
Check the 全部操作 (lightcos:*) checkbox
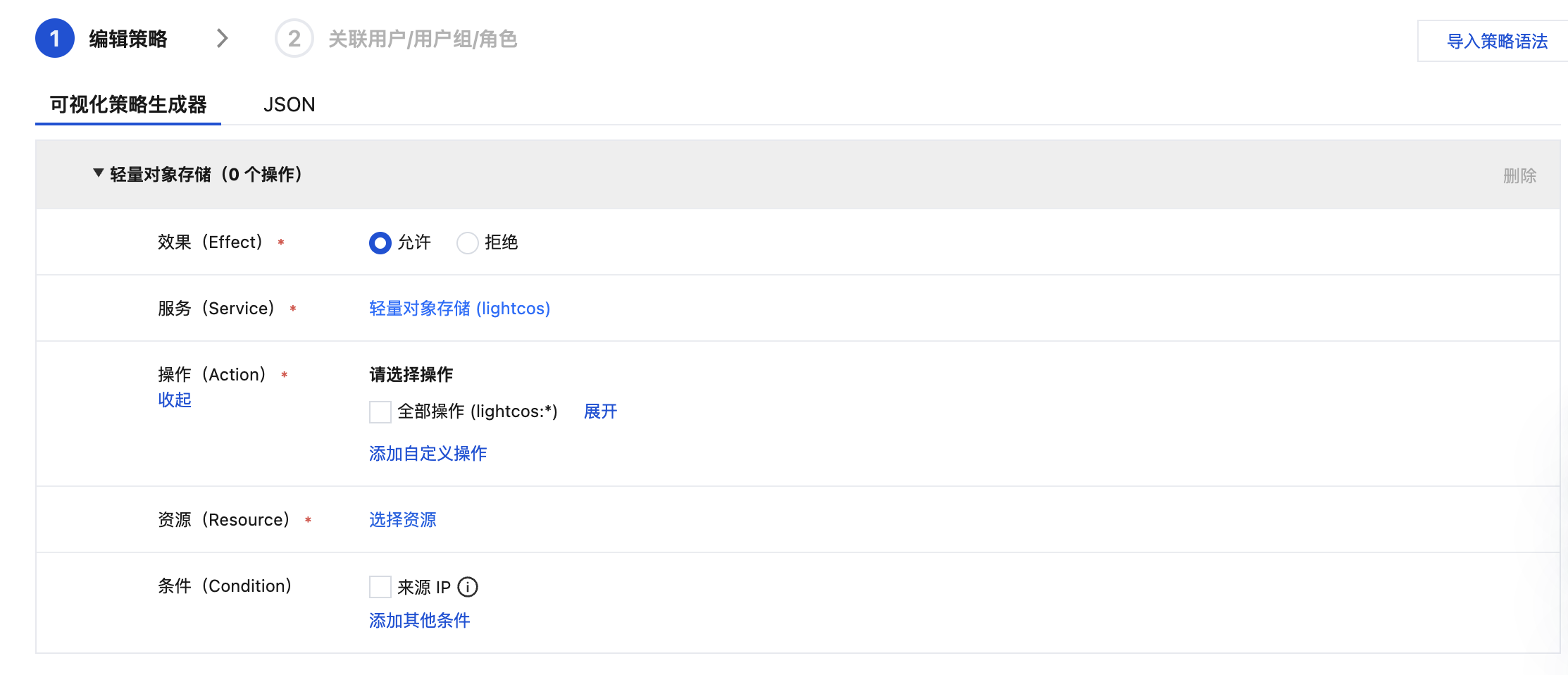tap(380, 412)
